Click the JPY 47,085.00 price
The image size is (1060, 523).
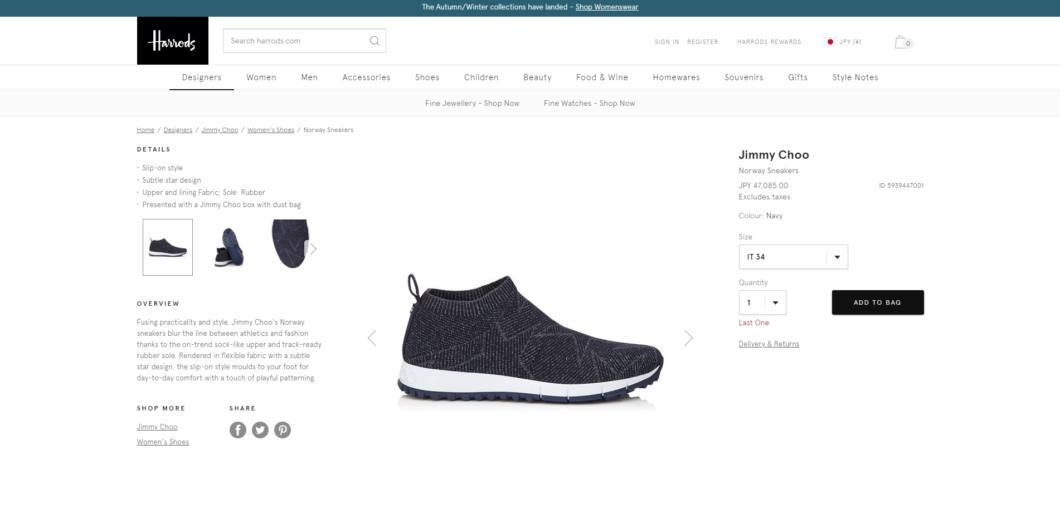[x=763, y=186]
